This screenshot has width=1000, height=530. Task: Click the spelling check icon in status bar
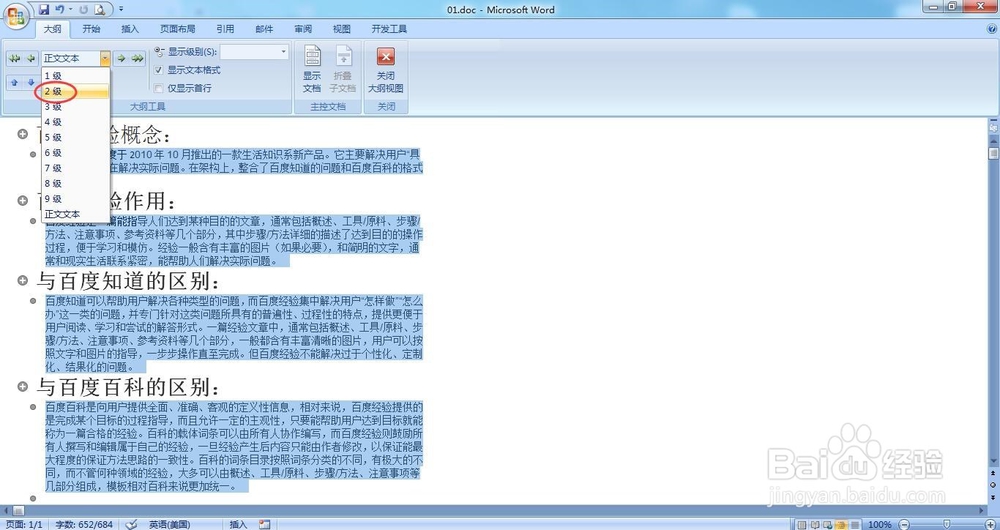(132, 524)
